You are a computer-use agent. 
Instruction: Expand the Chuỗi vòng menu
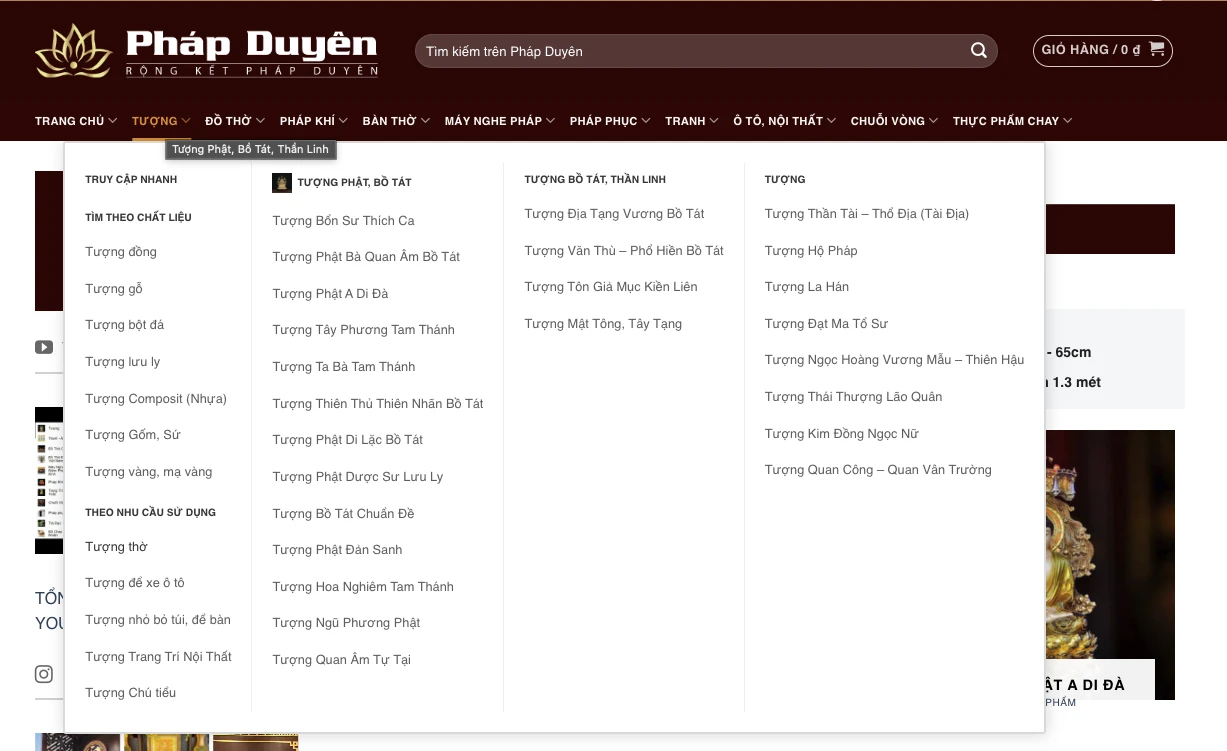tap(893, 121)
